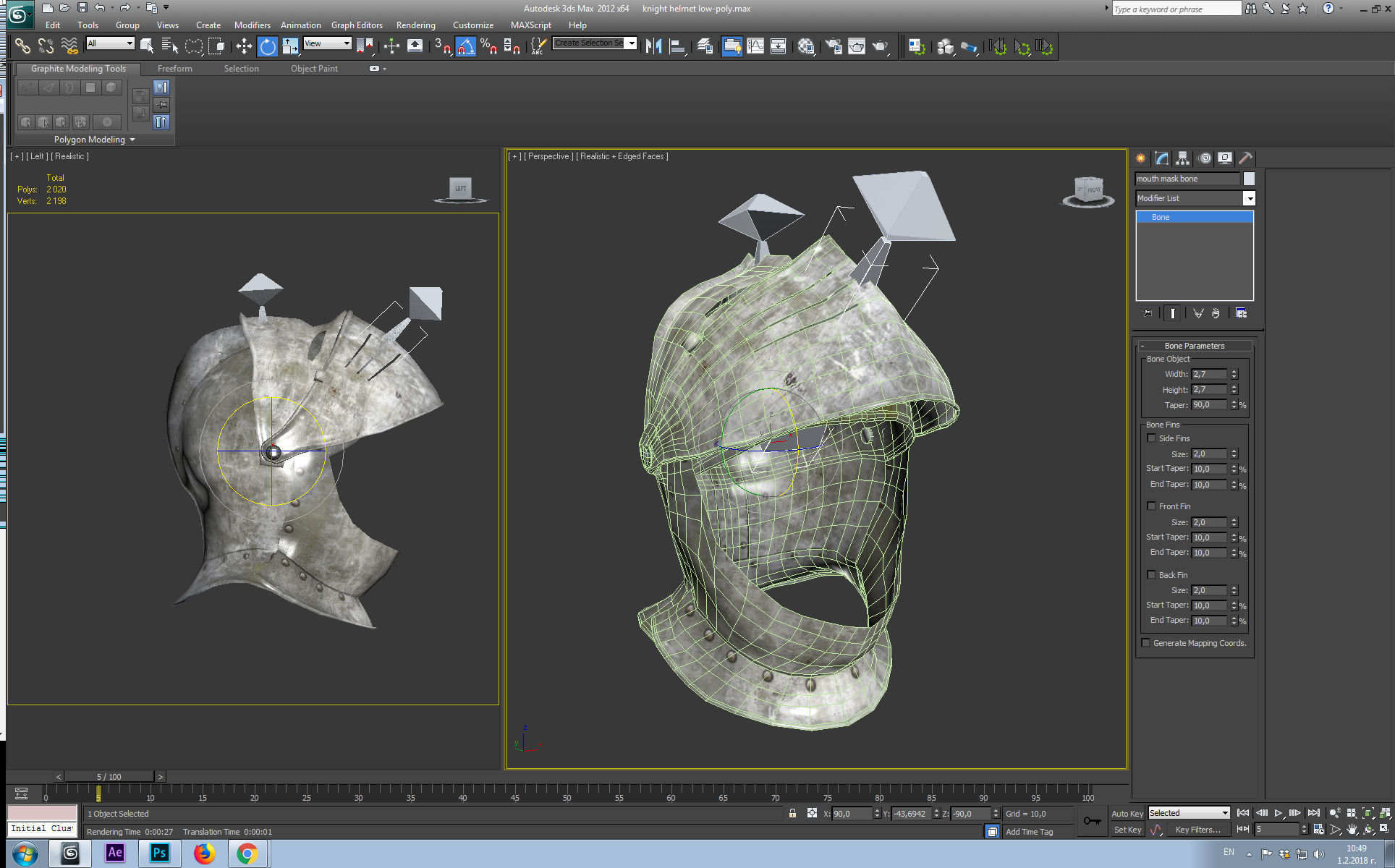
Task: Click the Render Production teapot icon
Action: coord(880,46)
